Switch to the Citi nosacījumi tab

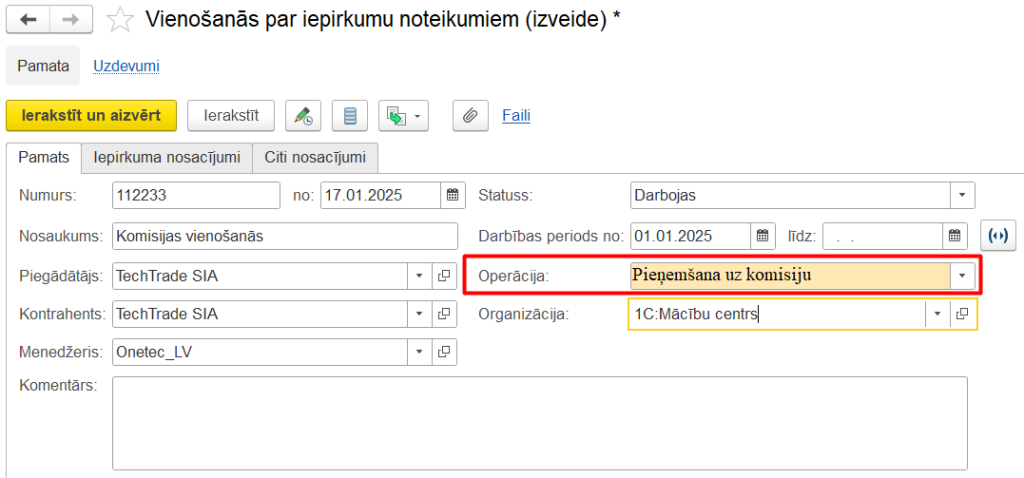(x=315, y=157)
